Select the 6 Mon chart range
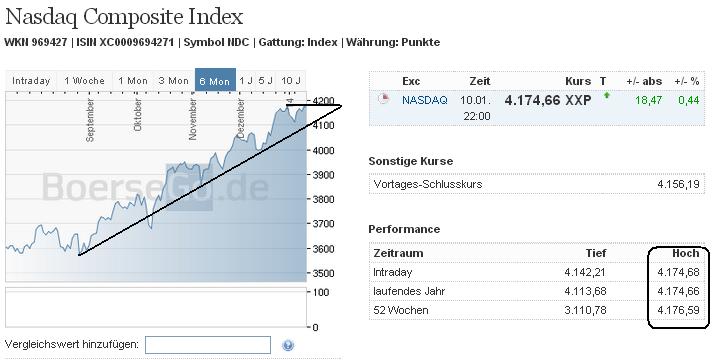 (x=215, y=81)
